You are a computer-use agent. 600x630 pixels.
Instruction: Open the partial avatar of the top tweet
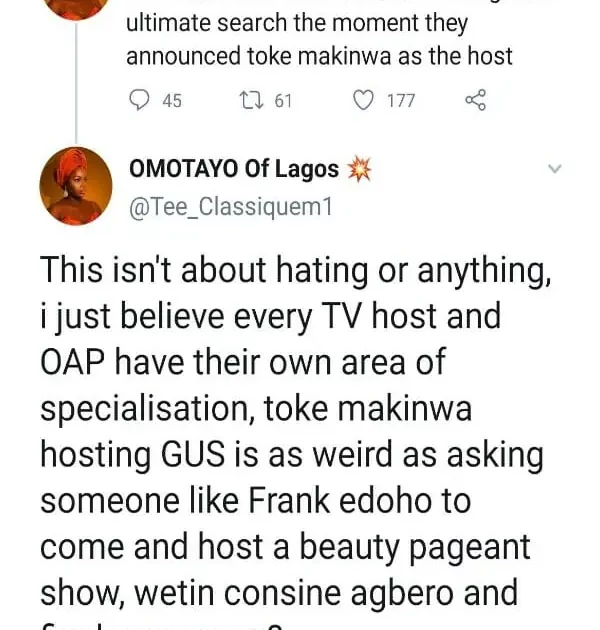(76, 8)
